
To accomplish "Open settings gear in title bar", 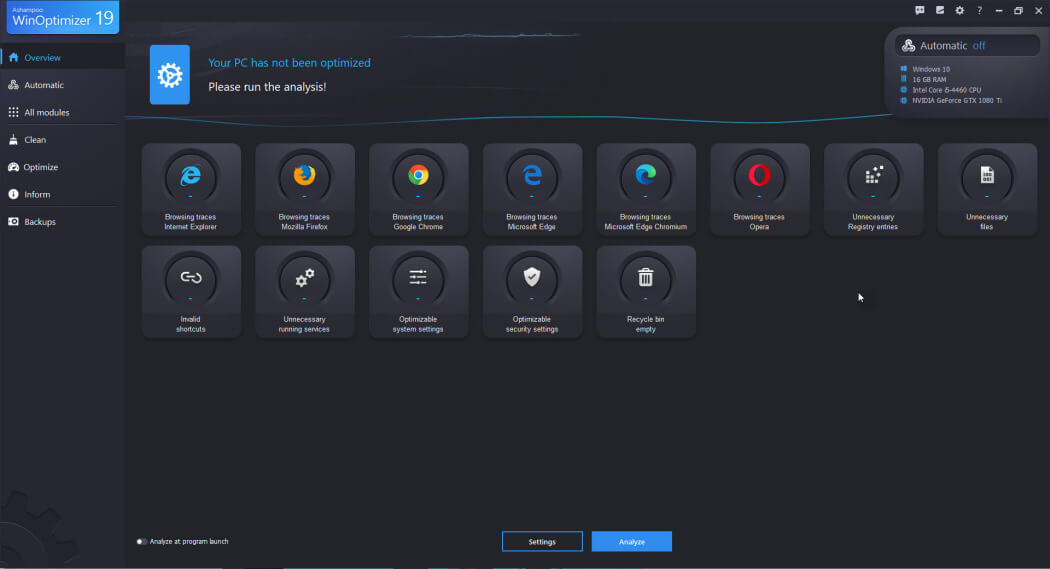I will pyautogui.click(x=960, y=11).
